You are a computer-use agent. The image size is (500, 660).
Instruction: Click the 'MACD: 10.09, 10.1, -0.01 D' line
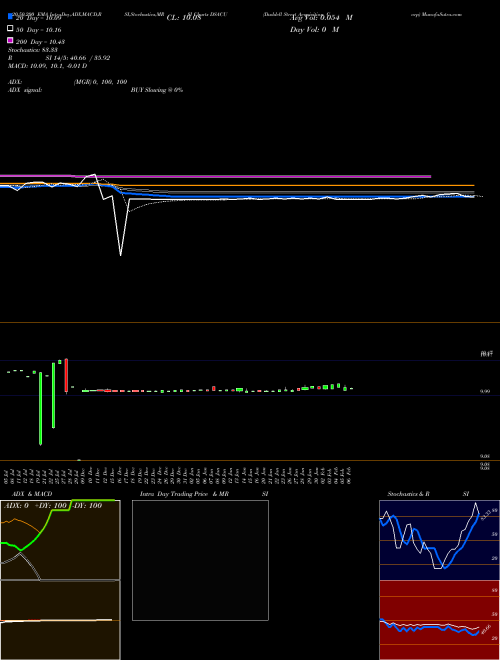(x=48, y=66)
